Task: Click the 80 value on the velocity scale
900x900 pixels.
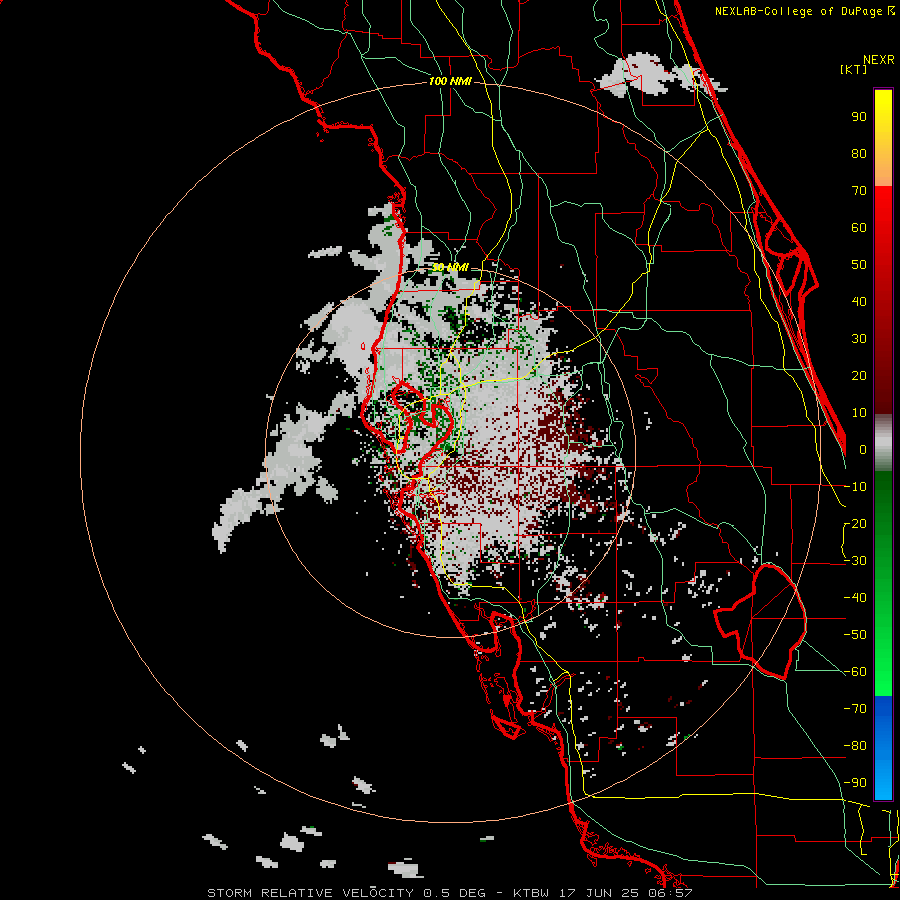Action: click(859, 154)
